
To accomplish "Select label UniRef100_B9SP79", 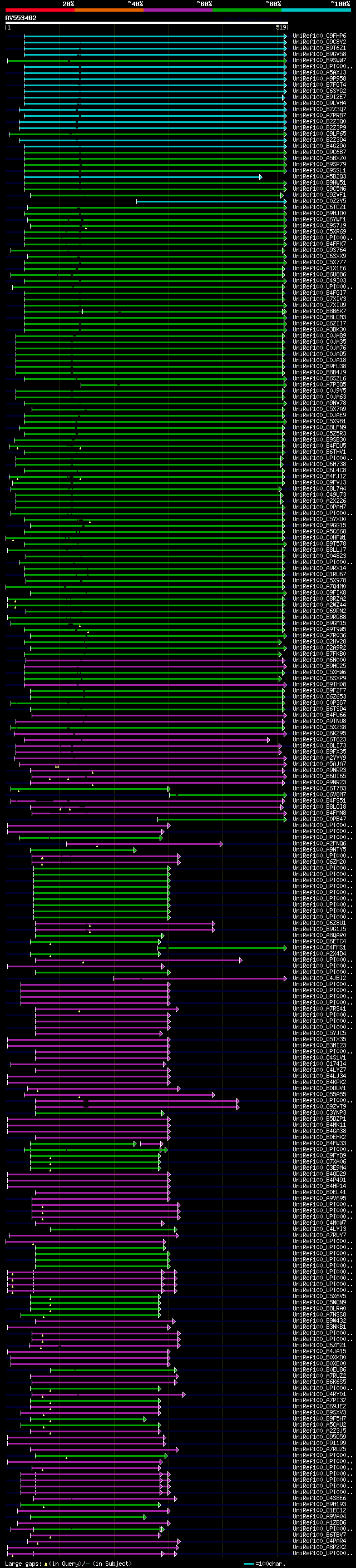I will click(x=319, y=164).
